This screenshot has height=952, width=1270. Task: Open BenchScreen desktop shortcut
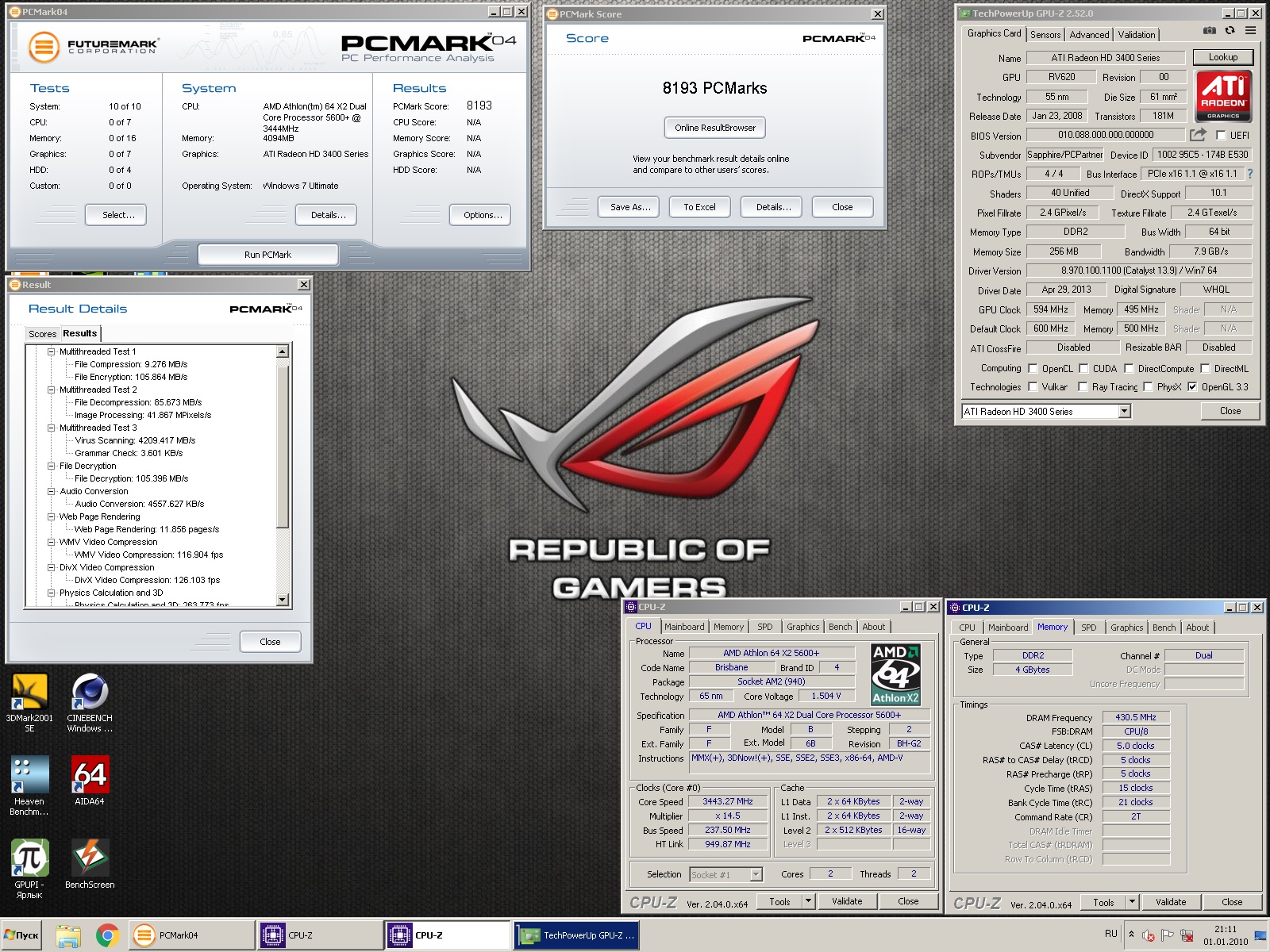[x=90, y=864]
